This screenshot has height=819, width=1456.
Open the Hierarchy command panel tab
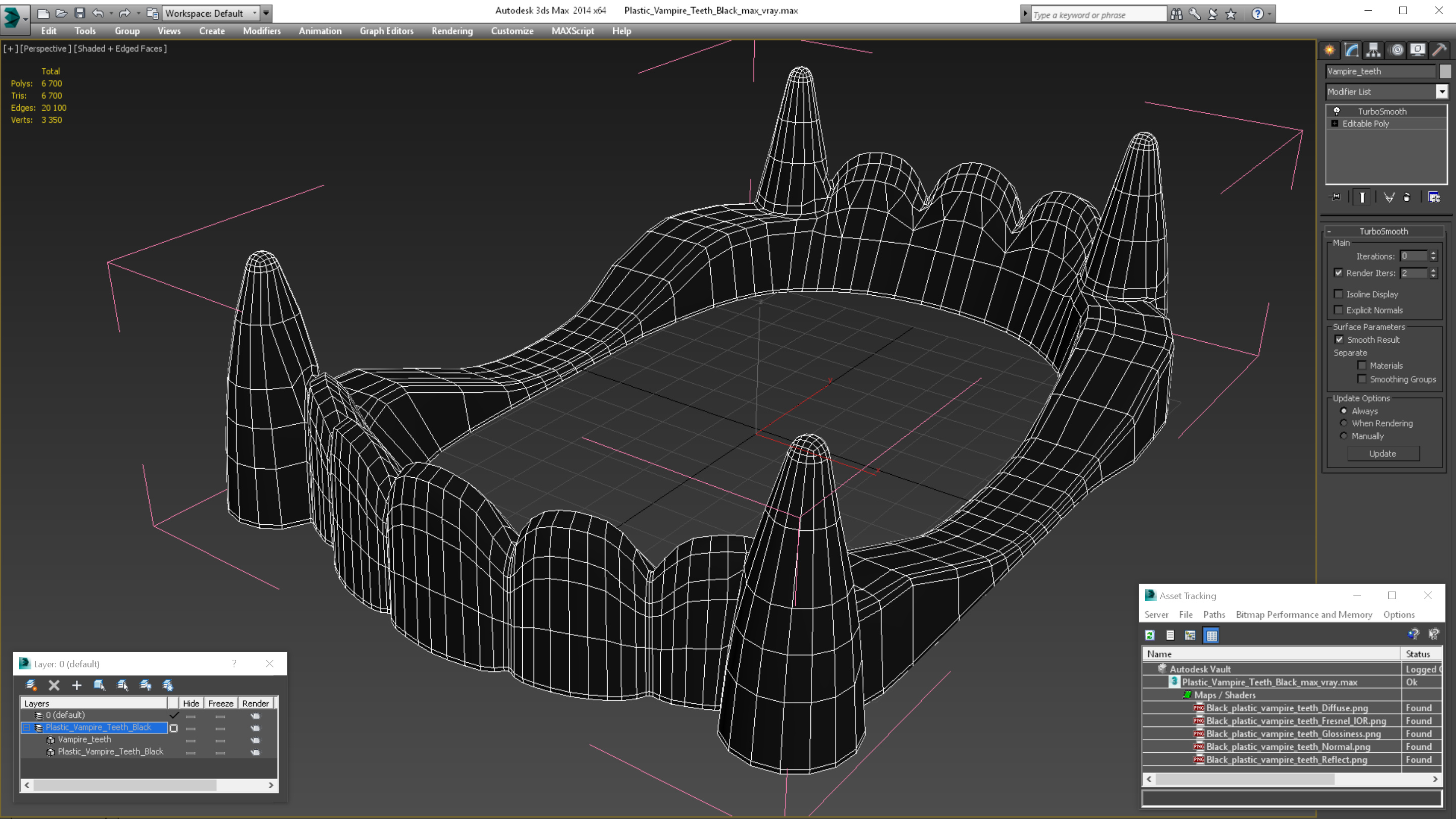click(x=1374, y=50)
